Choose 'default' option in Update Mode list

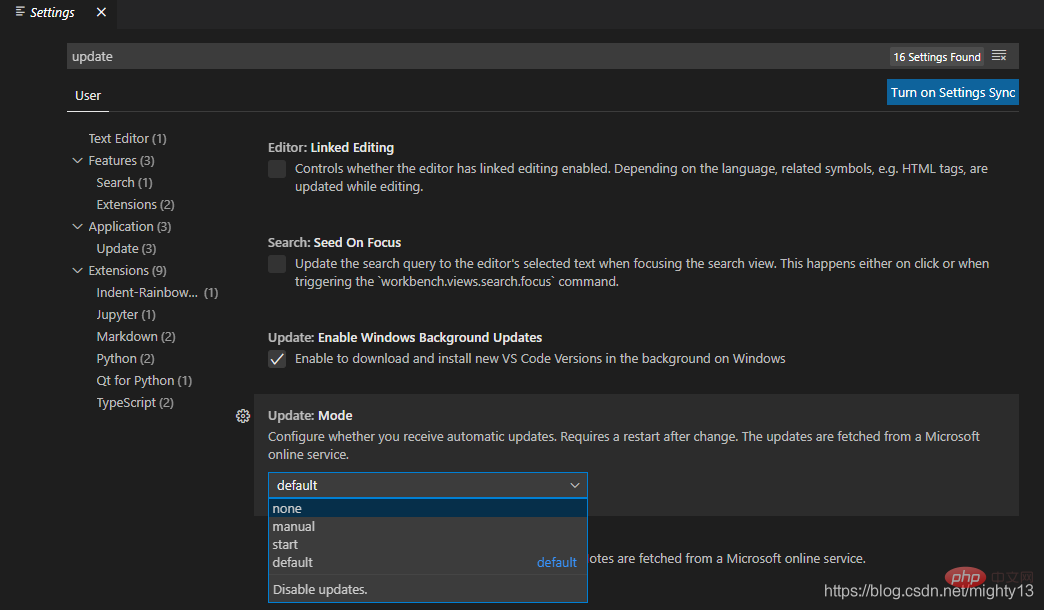coord(427,563)
